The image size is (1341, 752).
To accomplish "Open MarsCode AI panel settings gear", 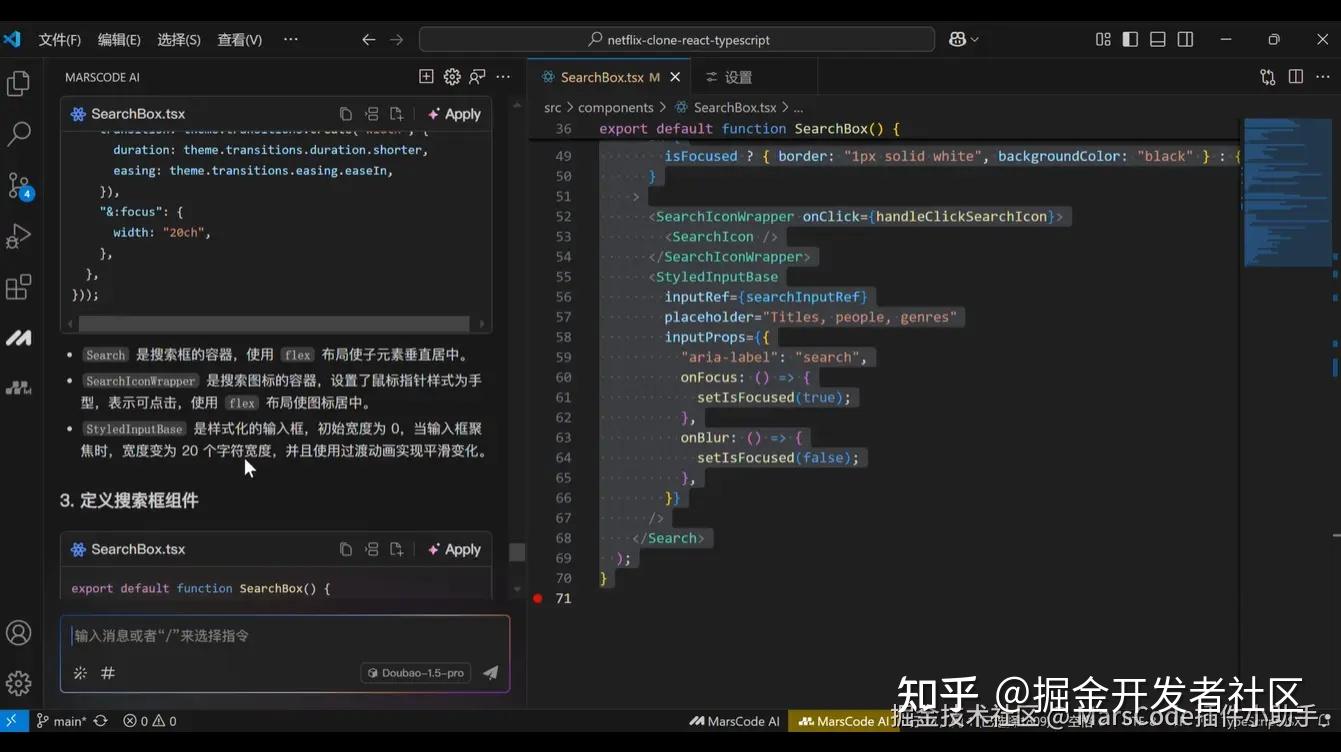I will click(x=452, y=77).
